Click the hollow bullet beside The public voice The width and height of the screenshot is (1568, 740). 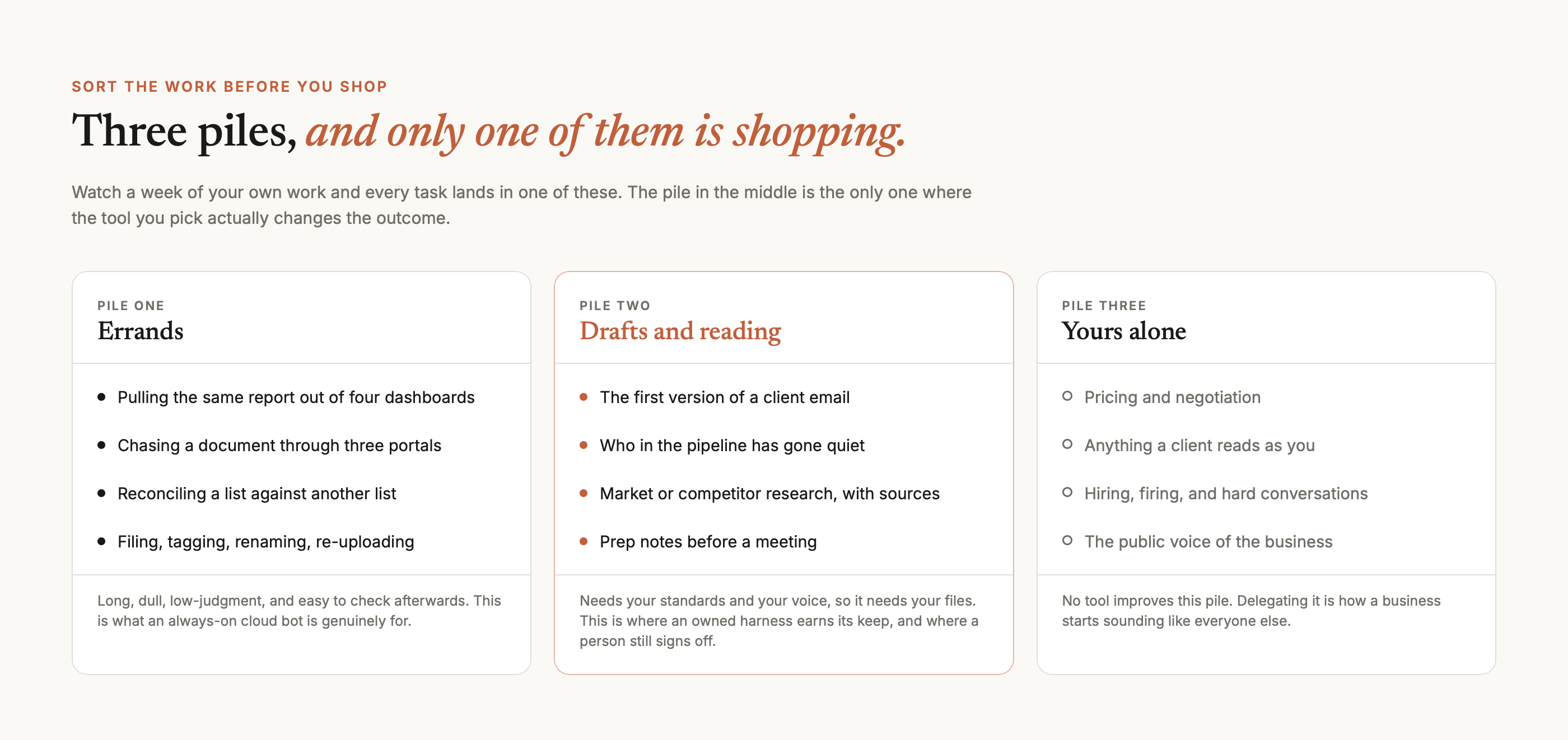1067,540
